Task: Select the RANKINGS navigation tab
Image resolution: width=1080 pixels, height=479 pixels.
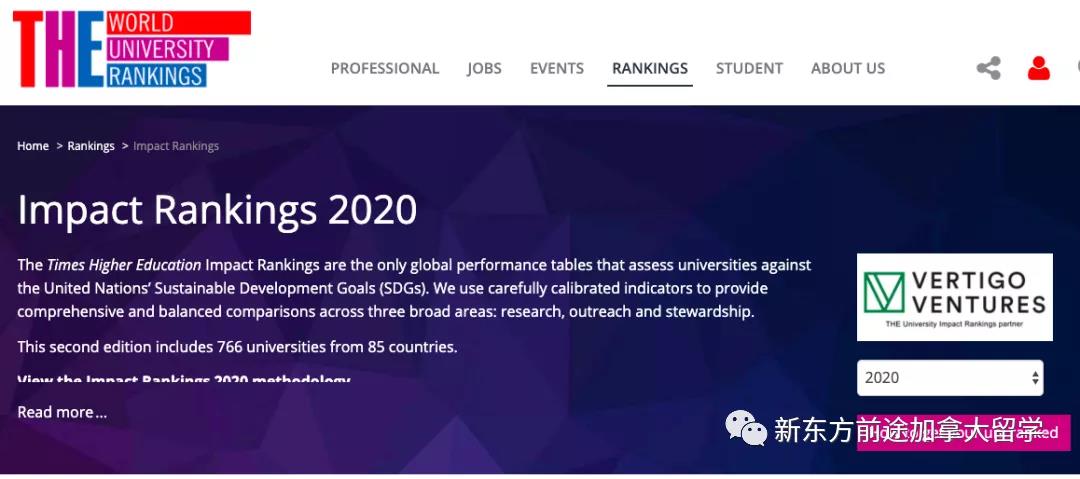Action: (650, 68)
